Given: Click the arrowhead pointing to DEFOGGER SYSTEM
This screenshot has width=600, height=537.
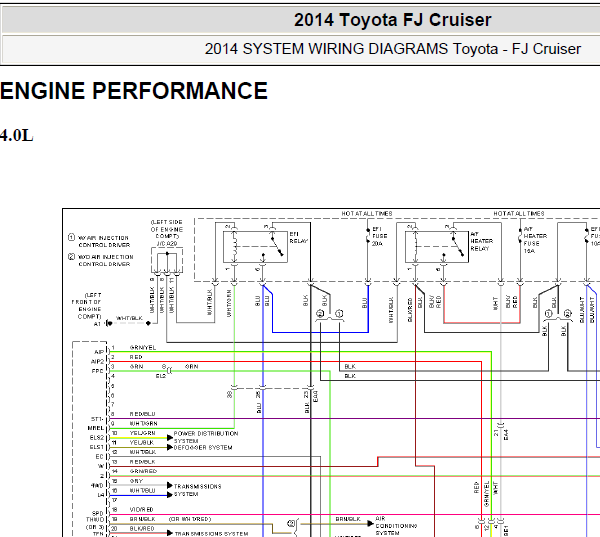Looking at the screenshot, I should tap(170, 447).
